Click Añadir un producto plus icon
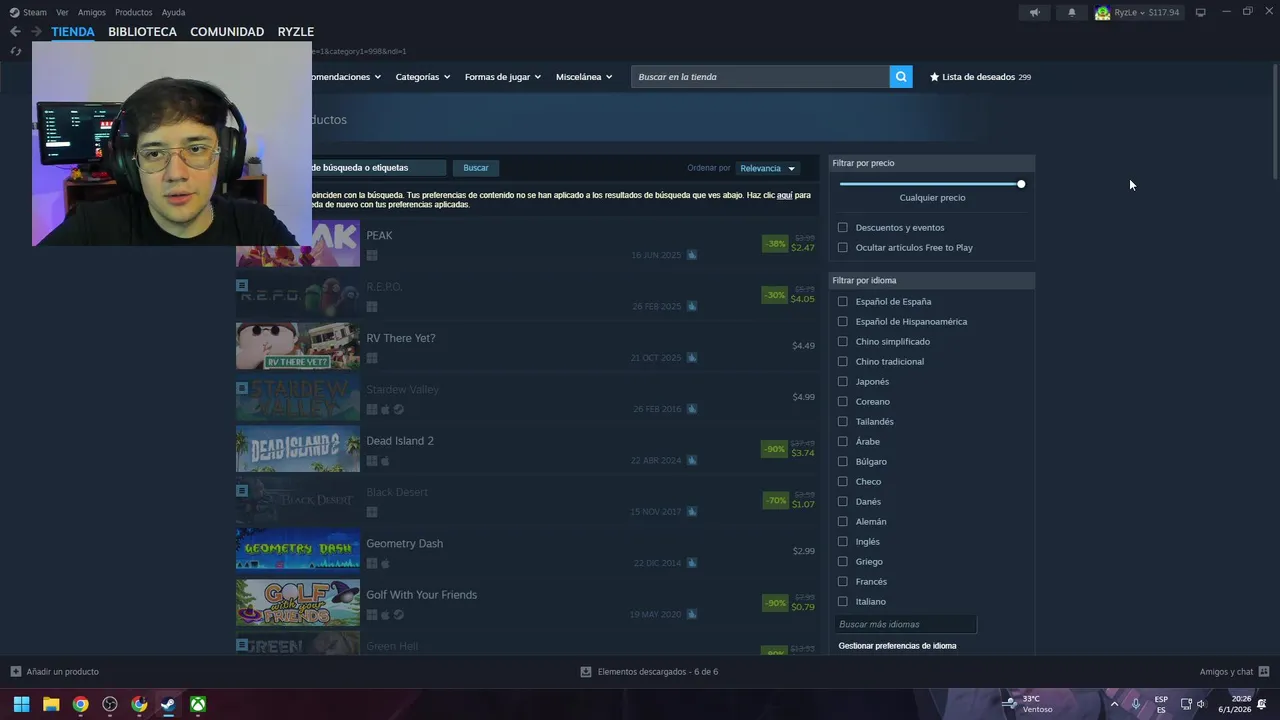The height and width of the screenshot is (720, 1280). (15, 672)
